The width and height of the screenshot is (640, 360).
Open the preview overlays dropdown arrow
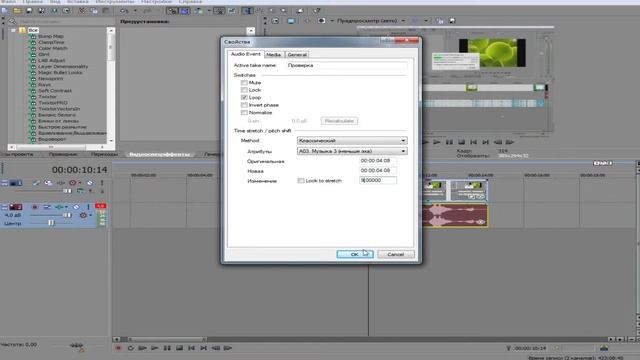point(426,21)
